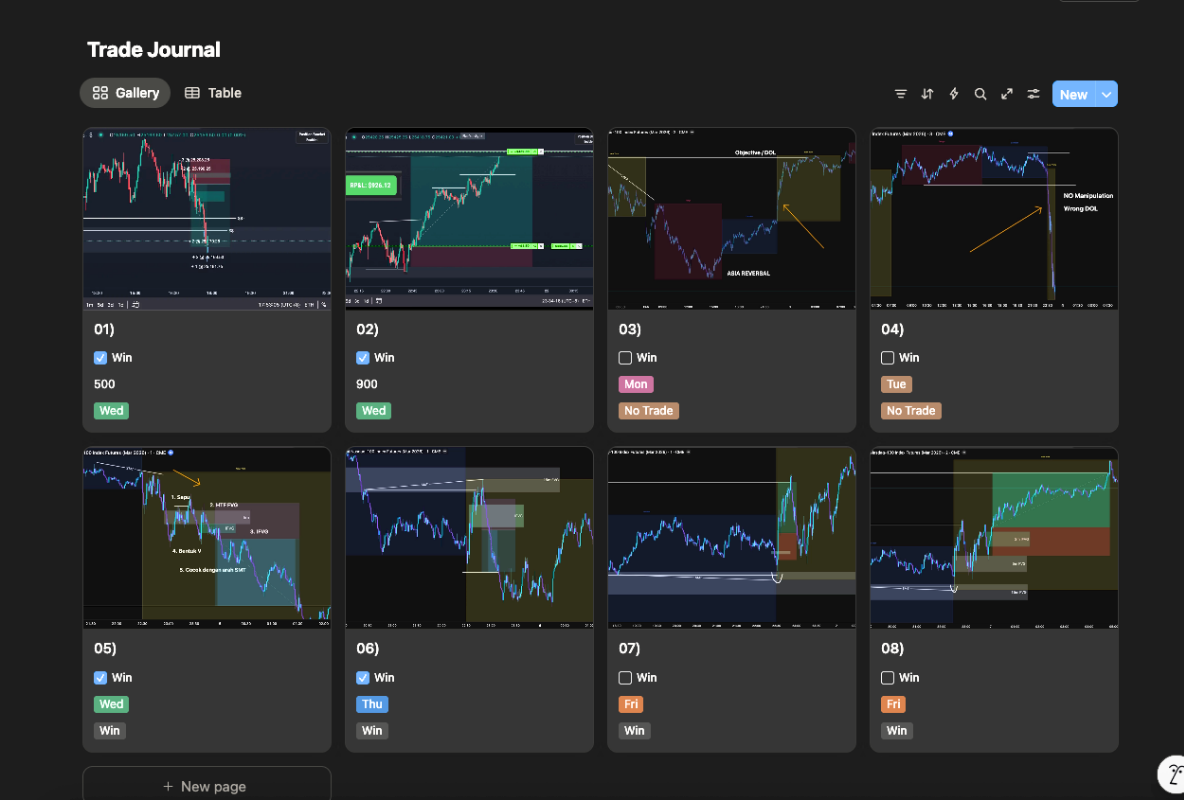Uncheck the Win checkbox on card 01)
Viewport: 1184px width, 800px height.
click(101, 358)
